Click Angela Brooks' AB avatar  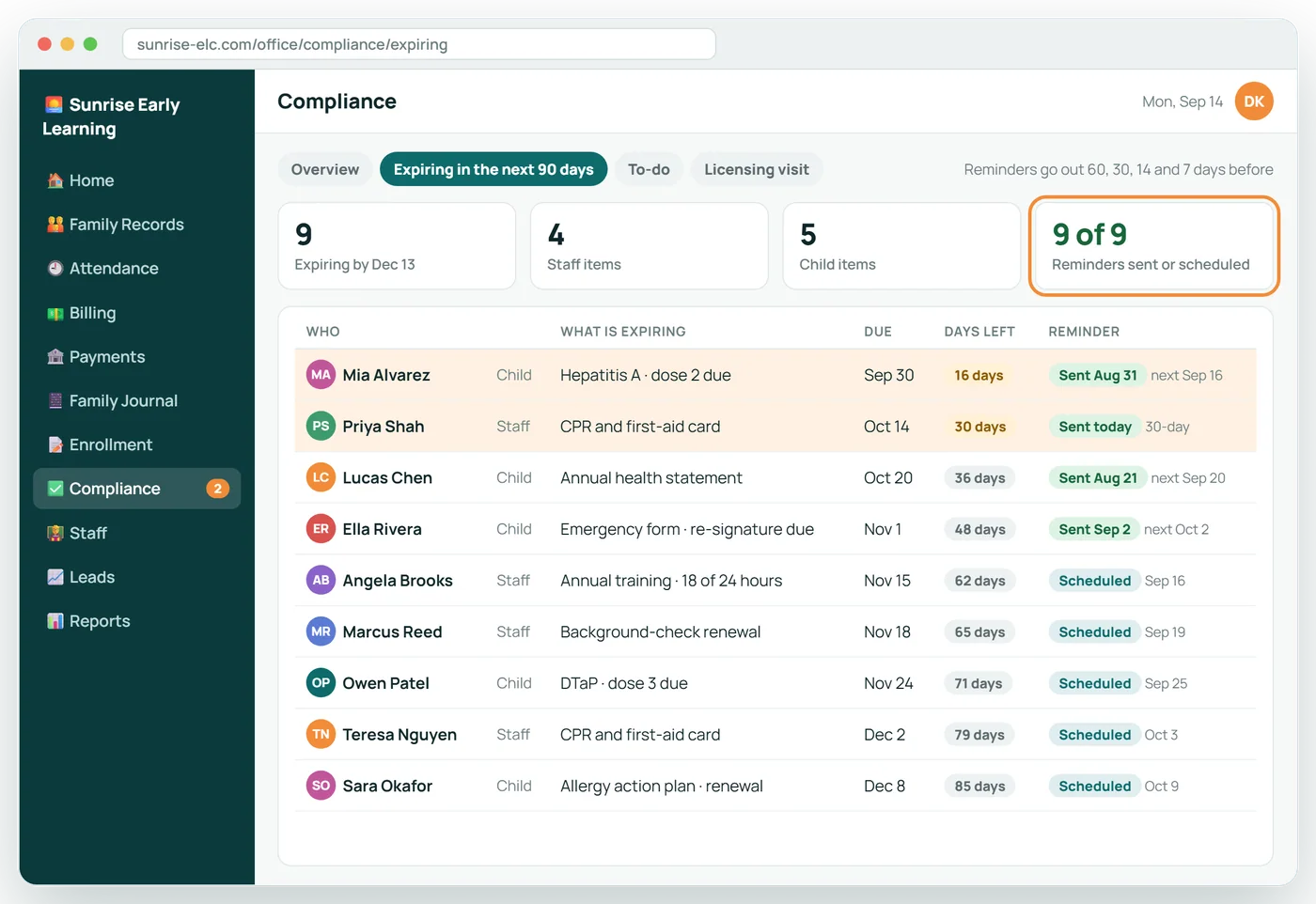(x=321, y=581)
